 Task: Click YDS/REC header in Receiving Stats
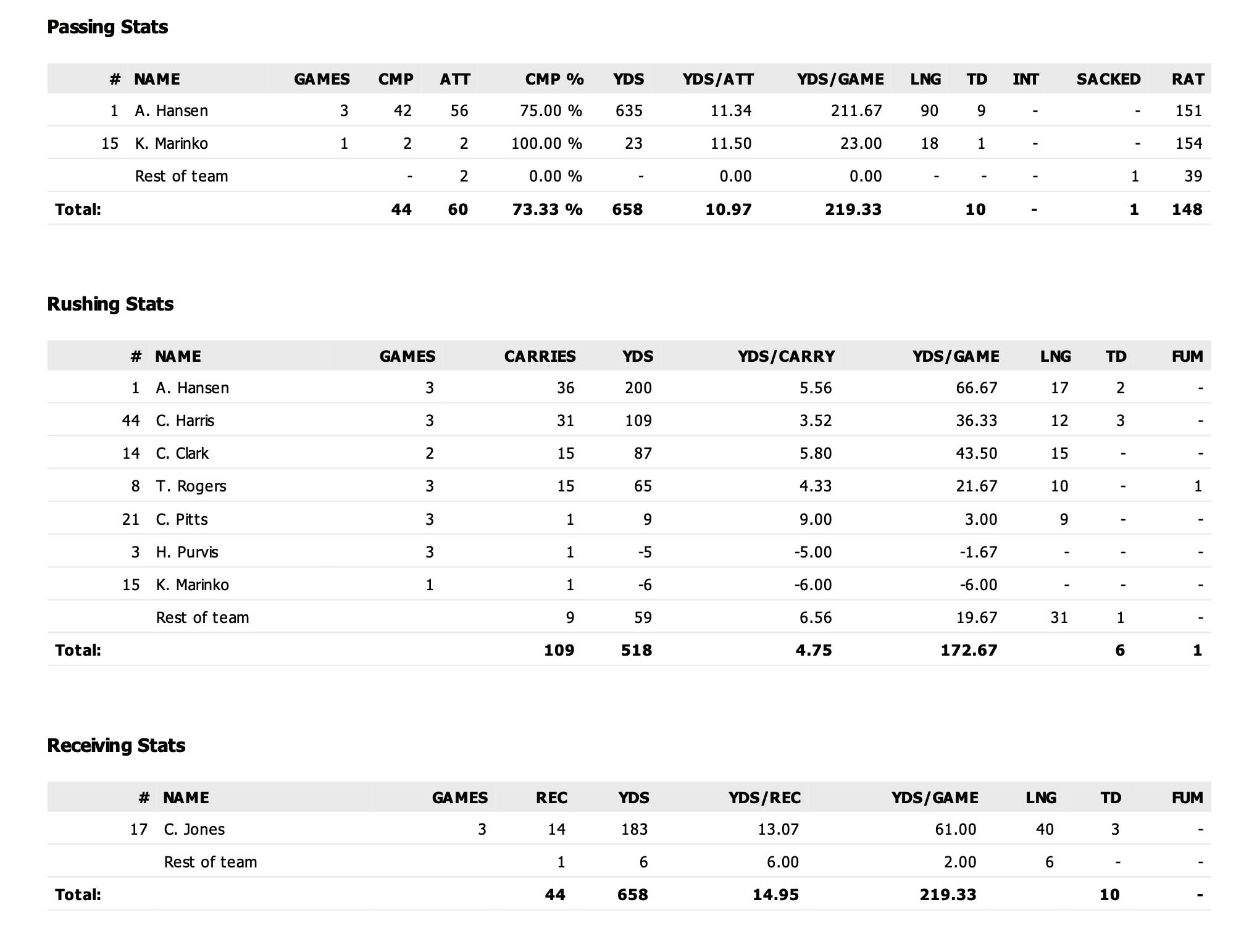[x=764, y=798]
